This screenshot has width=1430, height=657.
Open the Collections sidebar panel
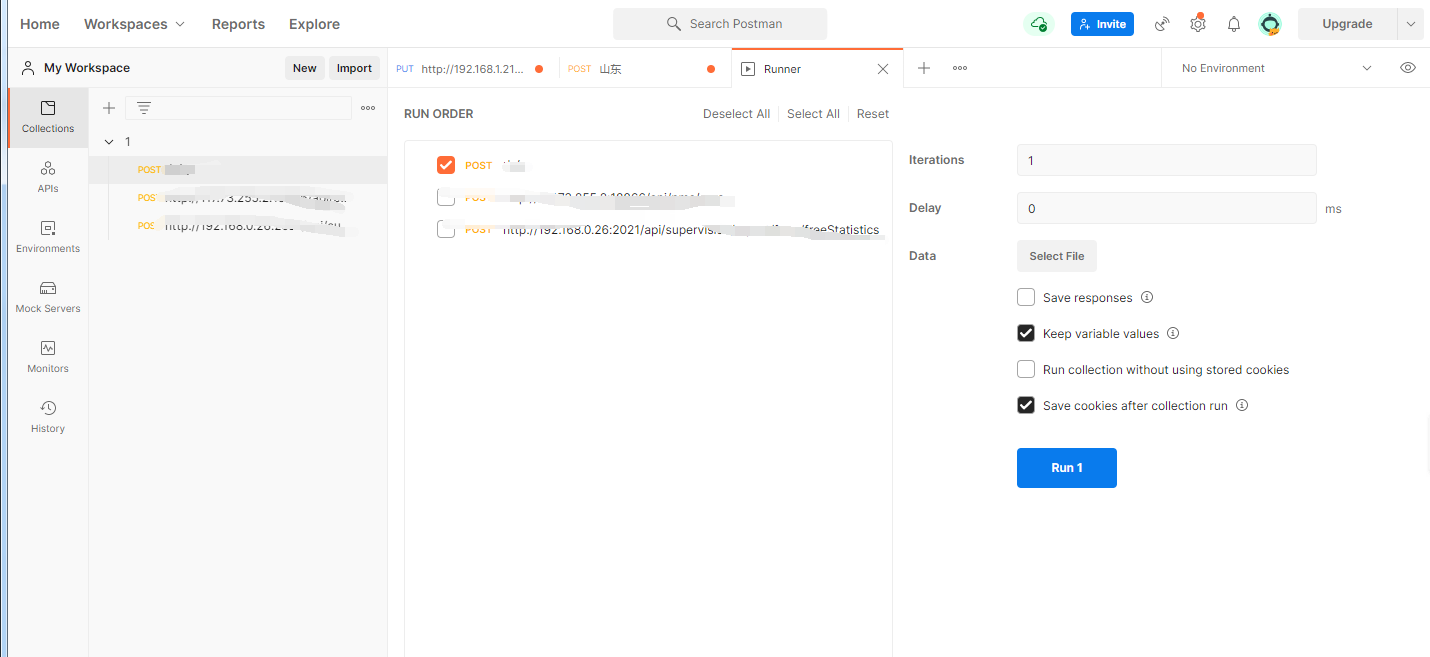48,117
